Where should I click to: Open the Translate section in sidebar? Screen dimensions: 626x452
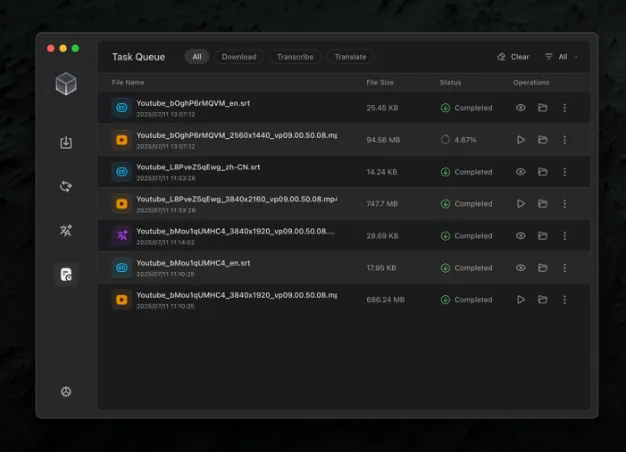pyautogui.click(x=66, y=231)
